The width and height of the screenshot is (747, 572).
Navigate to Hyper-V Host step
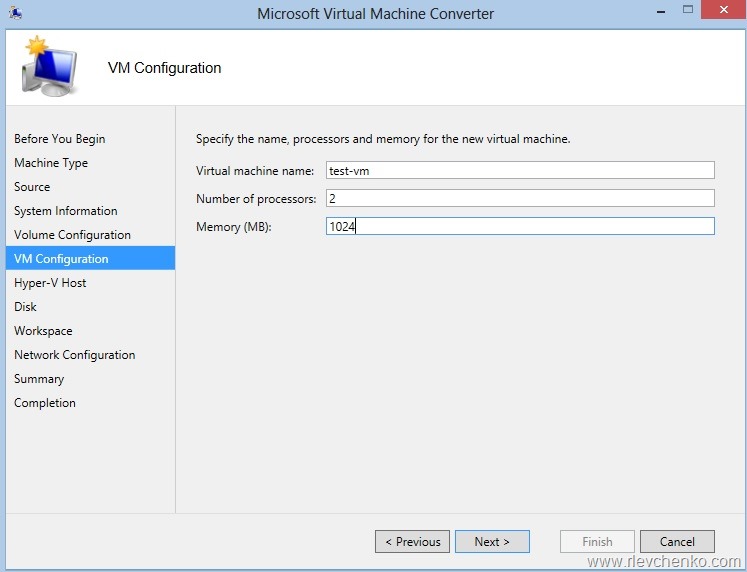[x=50, y=283]
